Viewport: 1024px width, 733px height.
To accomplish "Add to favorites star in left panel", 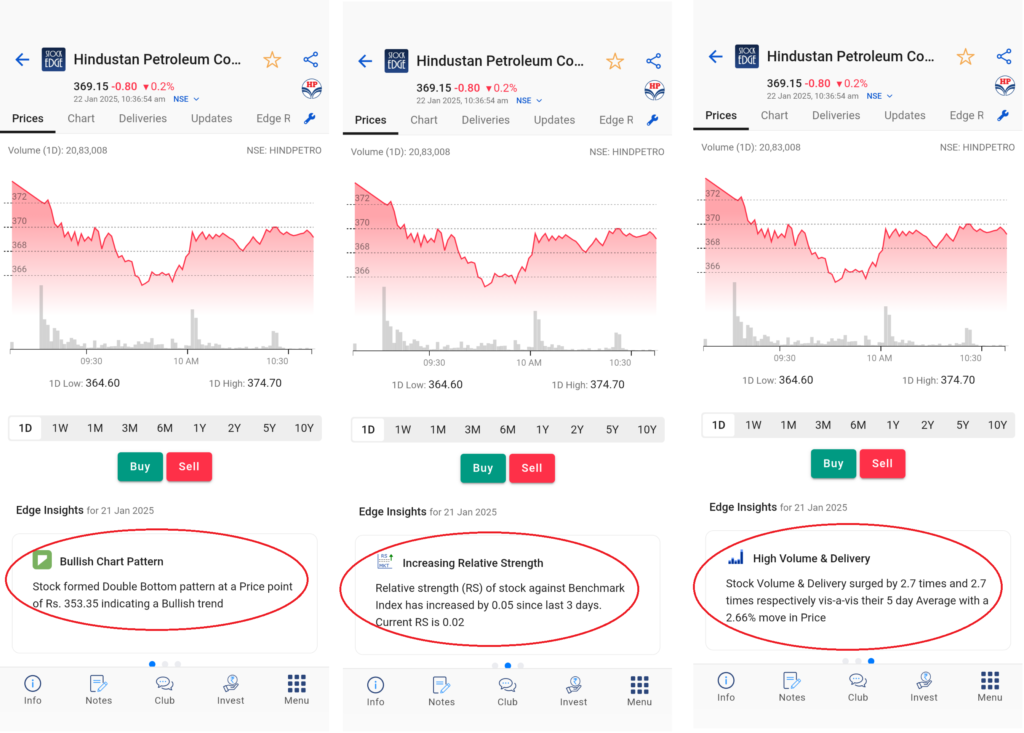I will click(x=272, y=60).
